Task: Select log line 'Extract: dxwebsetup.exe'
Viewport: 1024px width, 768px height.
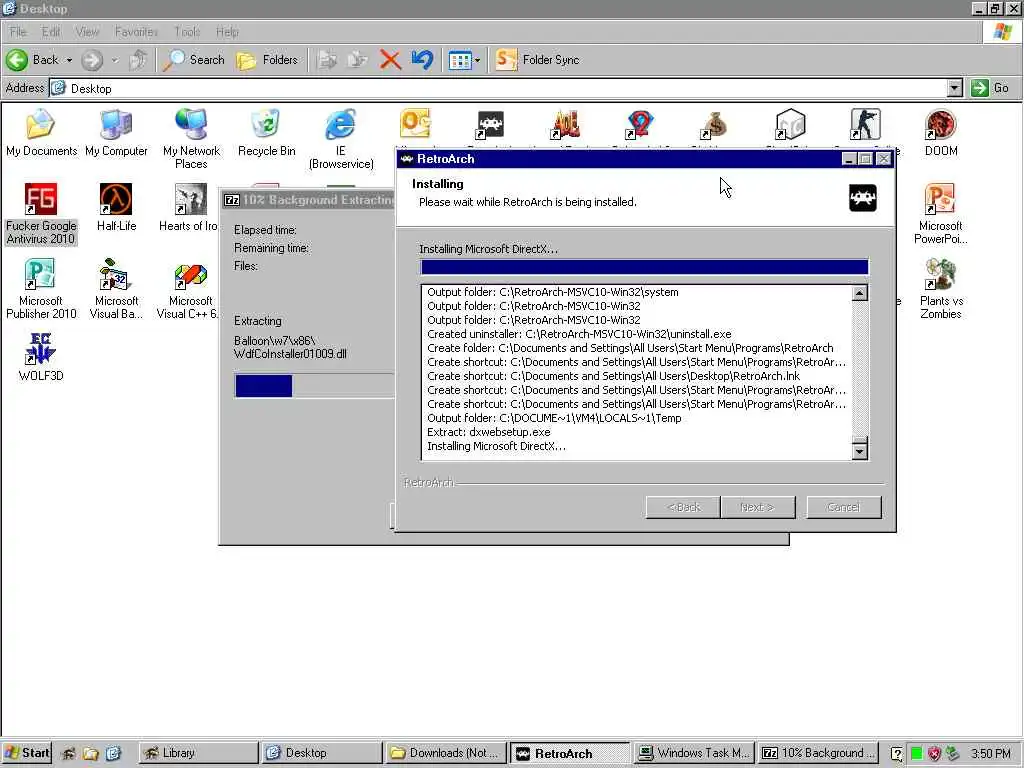Action: pyautogui.click(x=488, y=432)
